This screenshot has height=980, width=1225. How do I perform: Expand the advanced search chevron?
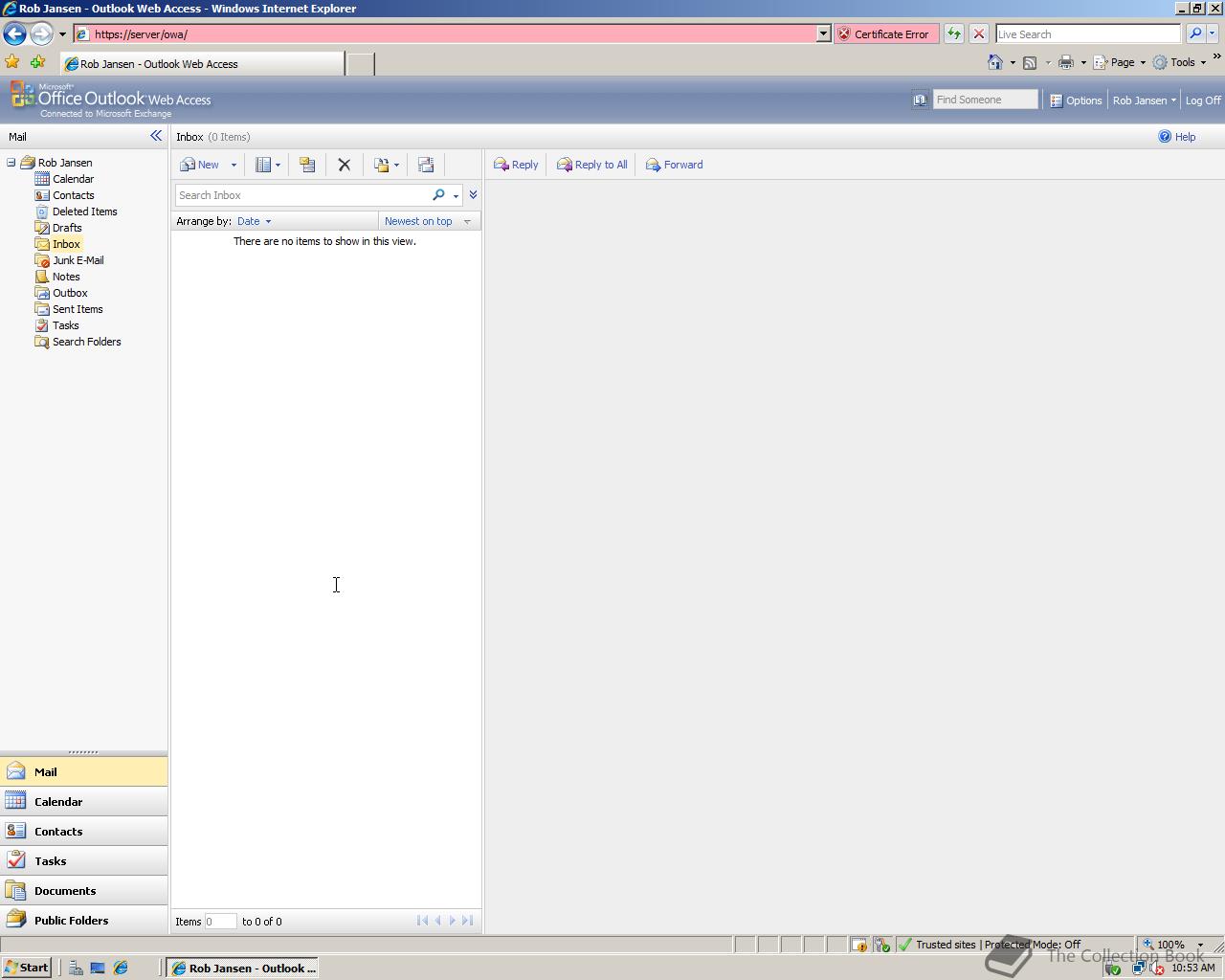tap(473, 195)
